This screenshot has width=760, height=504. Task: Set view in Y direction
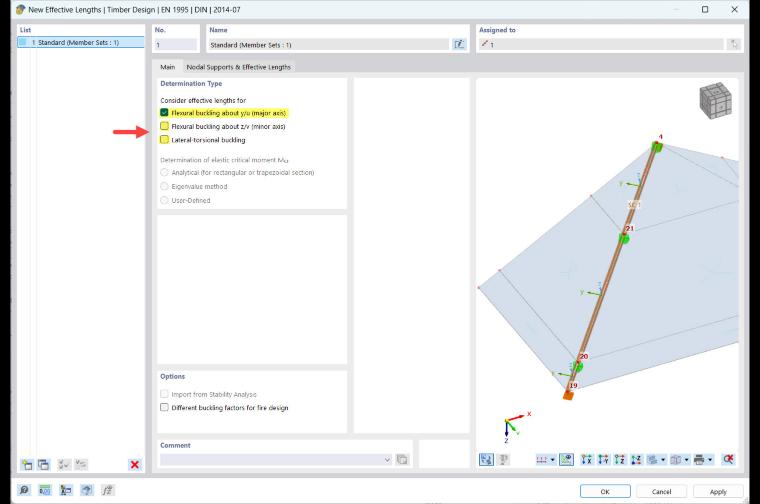coord(603,459)
